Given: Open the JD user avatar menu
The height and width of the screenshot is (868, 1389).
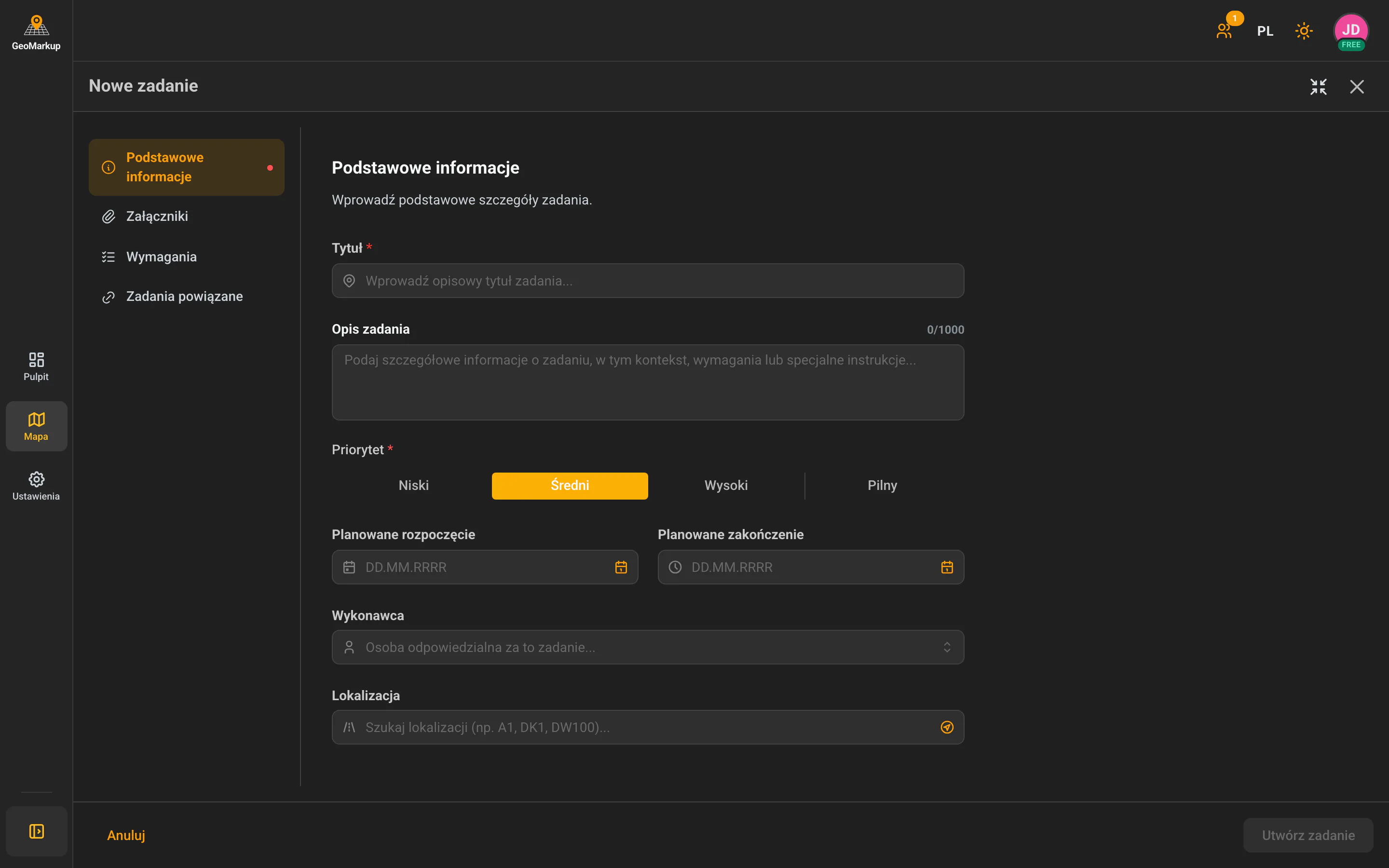Looking at the screenshot, I should [1350, 31].
